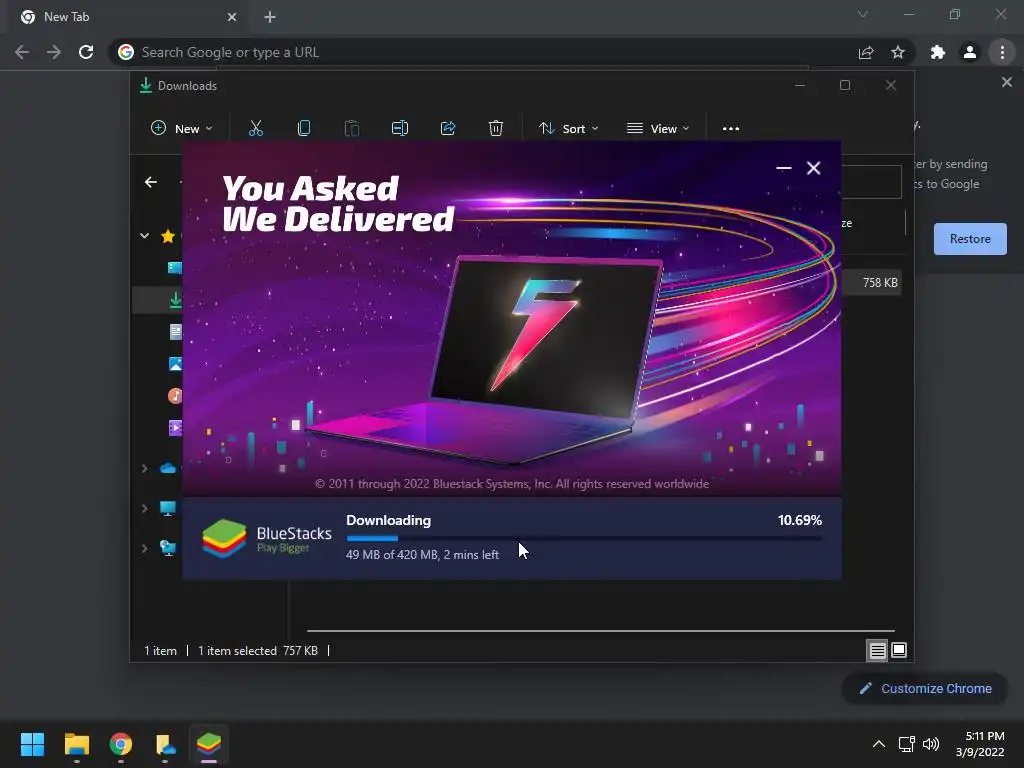1024x768 pixels.
Task: Go back with Downloads window back arrow
Action: click(x=151, y=182)
